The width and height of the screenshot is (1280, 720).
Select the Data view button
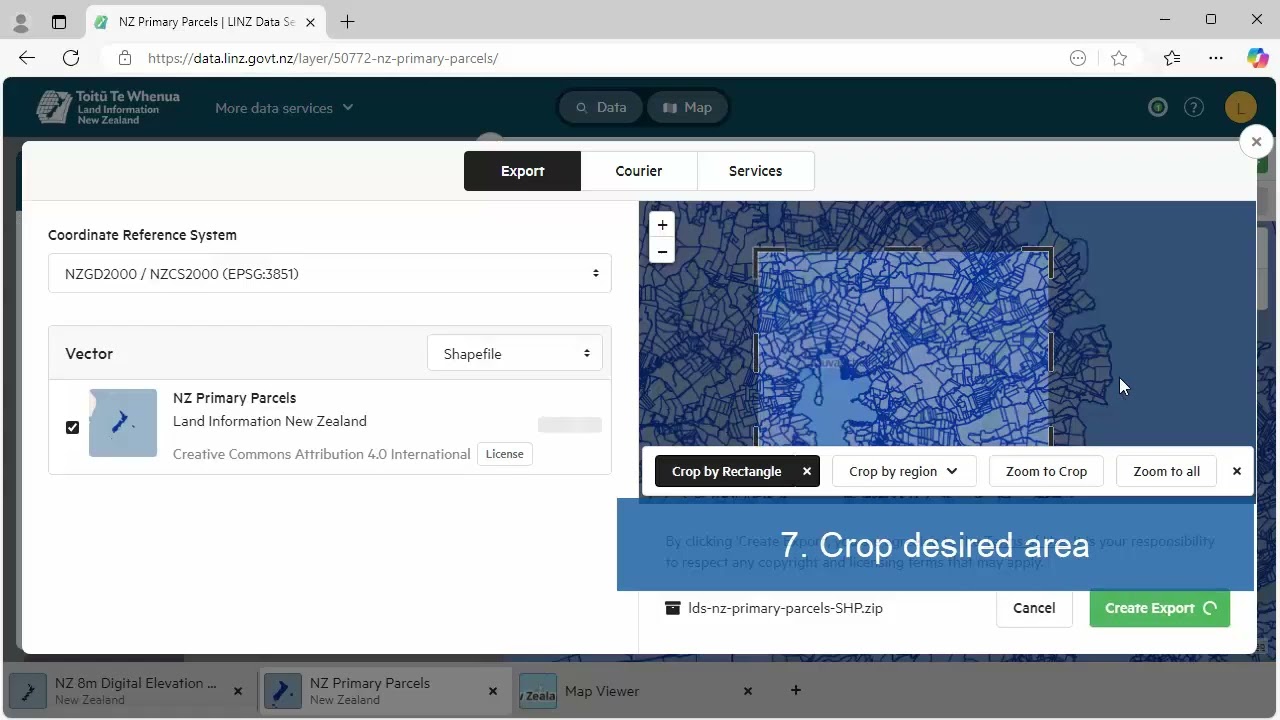click(601, 107)
